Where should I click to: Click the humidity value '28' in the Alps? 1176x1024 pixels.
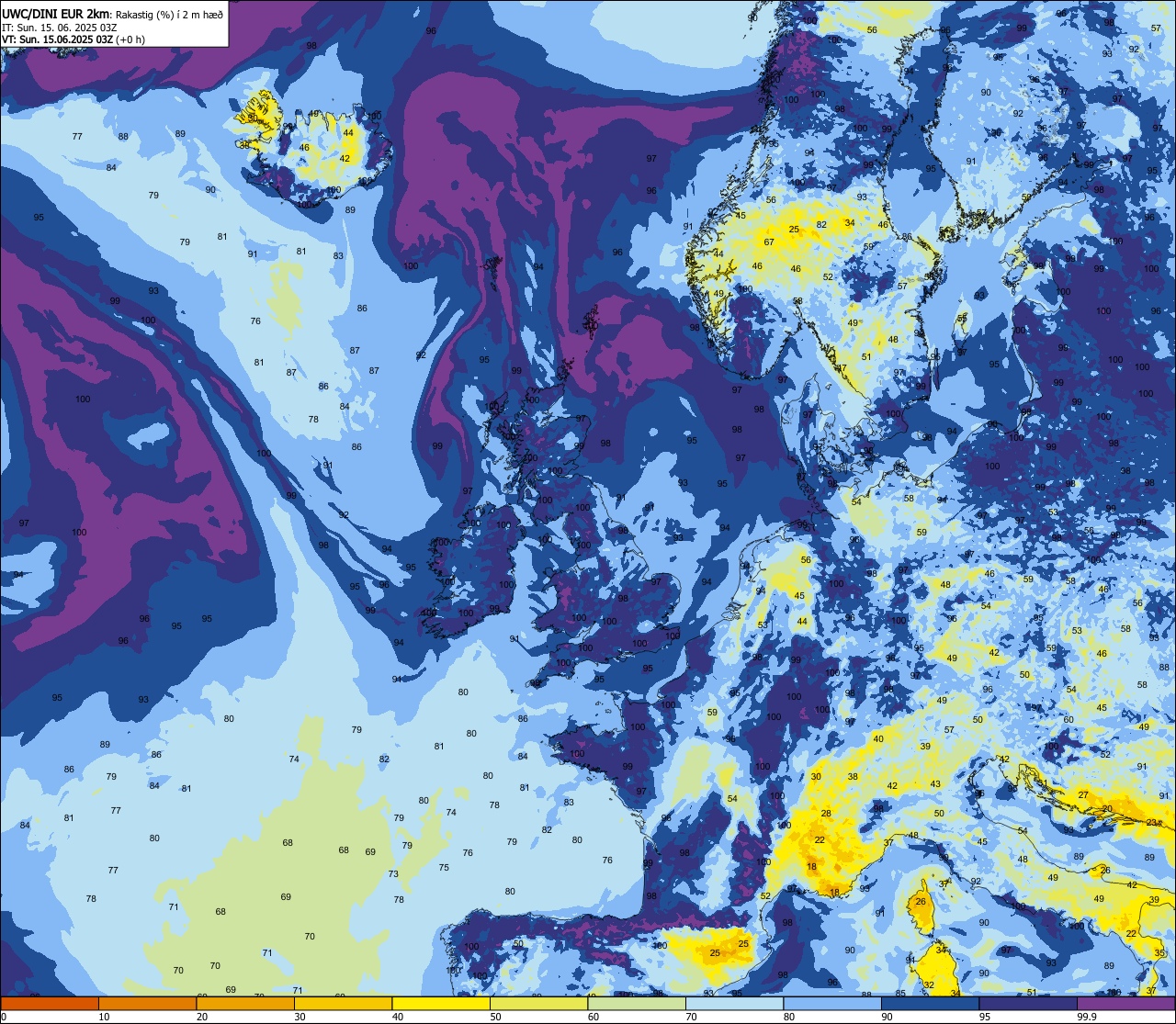click(x=826, y=814)
